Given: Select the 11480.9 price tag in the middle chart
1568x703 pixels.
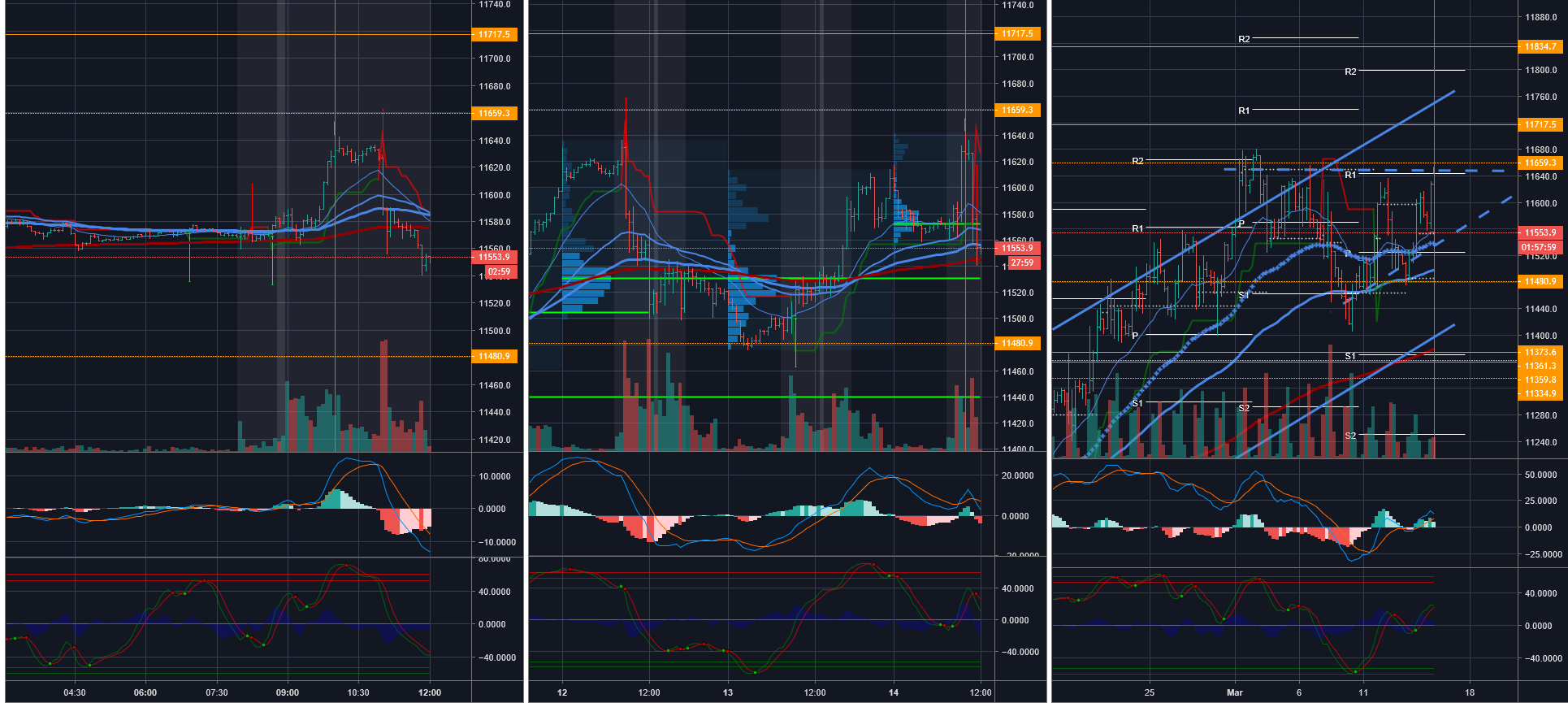Looking at the screenshot, I should click(x=1017, y=343).
